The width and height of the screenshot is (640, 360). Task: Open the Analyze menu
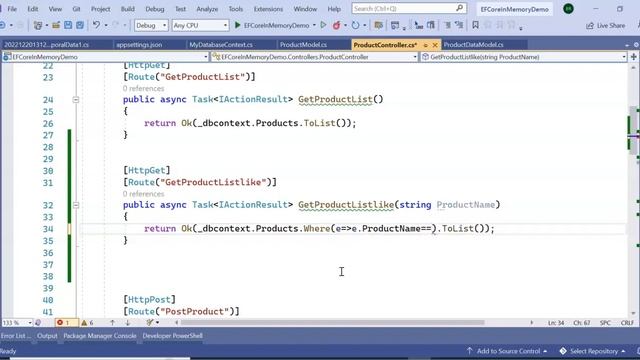click(207, 9)
